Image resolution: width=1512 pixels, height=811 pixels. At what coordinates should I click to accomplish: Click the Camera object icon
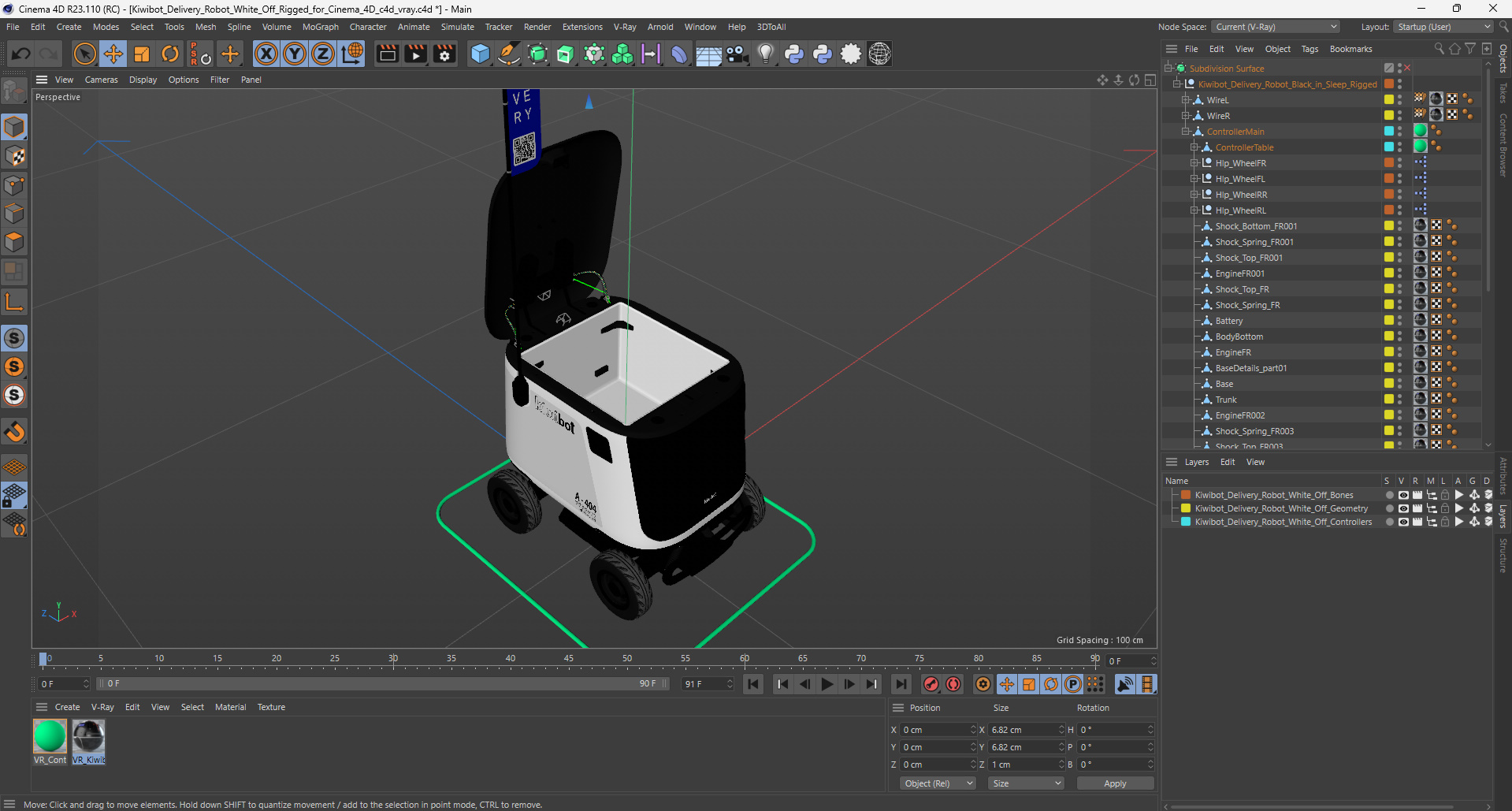point(737,54)
